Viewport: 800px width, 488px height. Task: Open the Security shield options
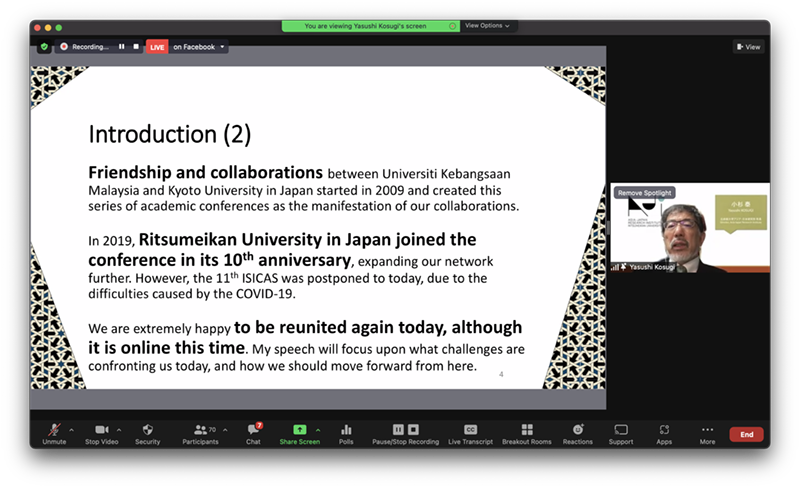(x=147, y=430)
